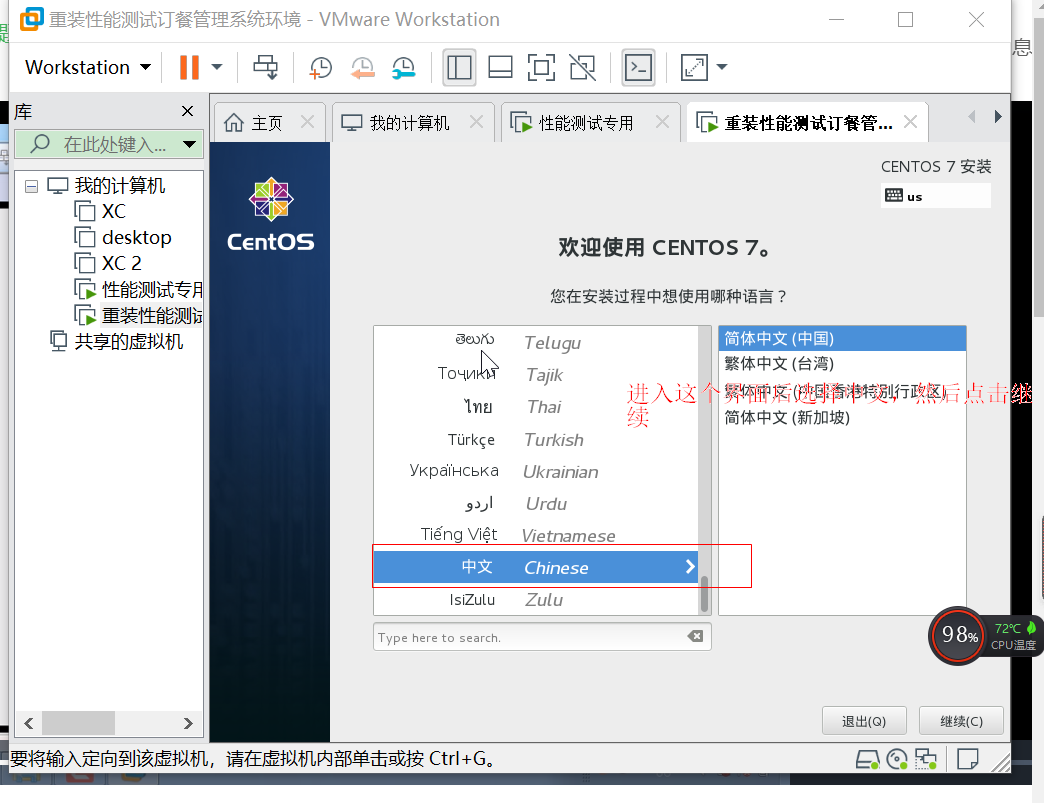Enter full screen mode icon
Screen dimensions: 1044x803
click(541, 67)
